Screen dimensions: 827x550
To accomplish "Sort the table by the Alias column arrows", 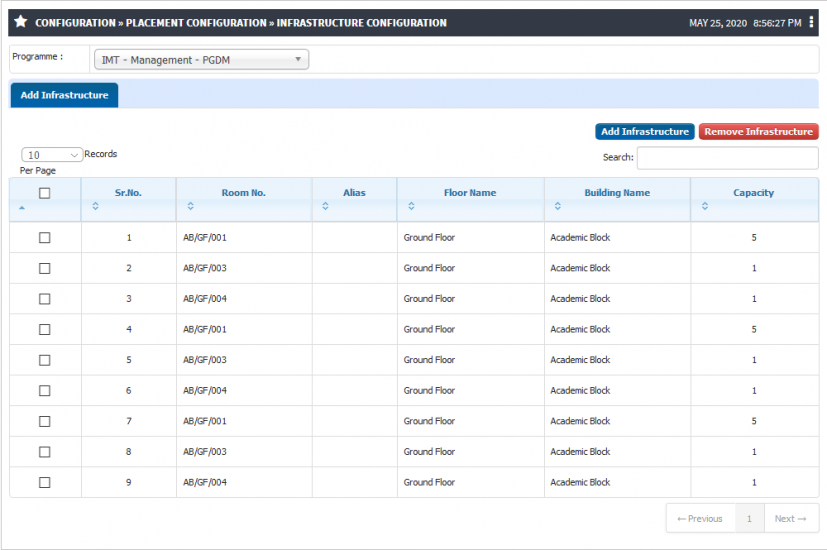I will coord(325,206).
